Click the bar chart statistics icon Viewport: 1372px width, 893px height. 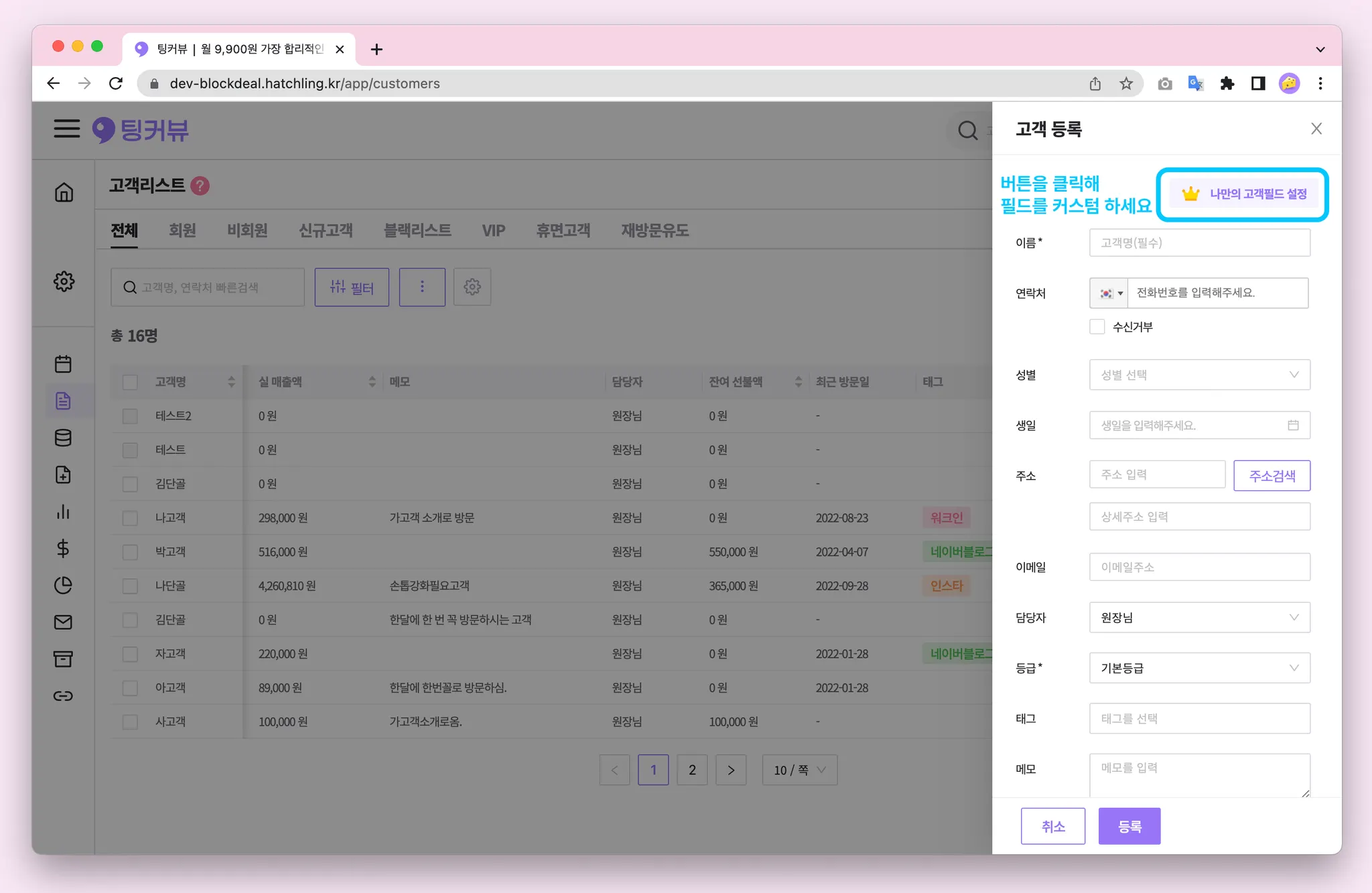point(63,512)
